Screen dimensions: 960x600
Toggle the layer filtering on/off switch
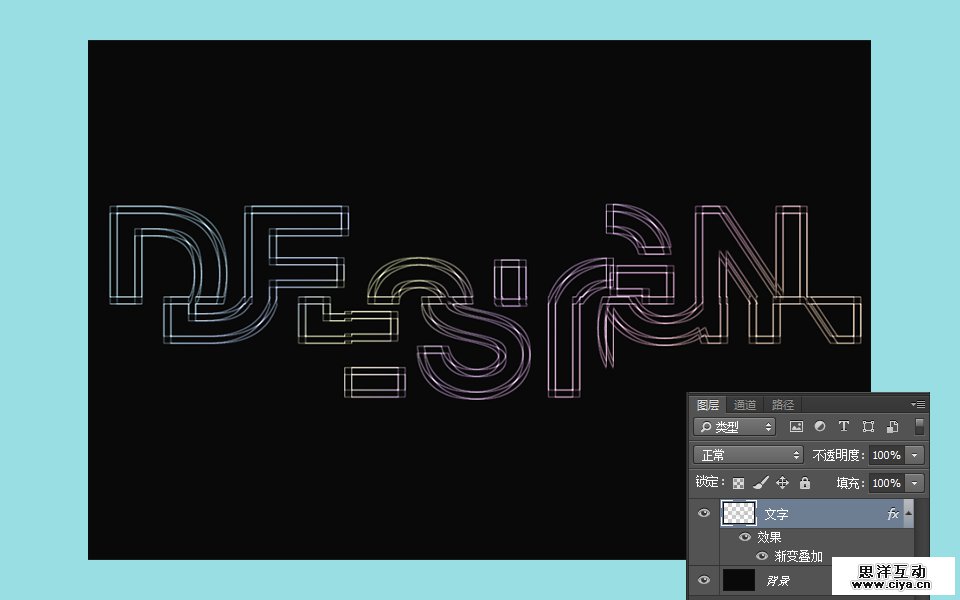(919, 427)
